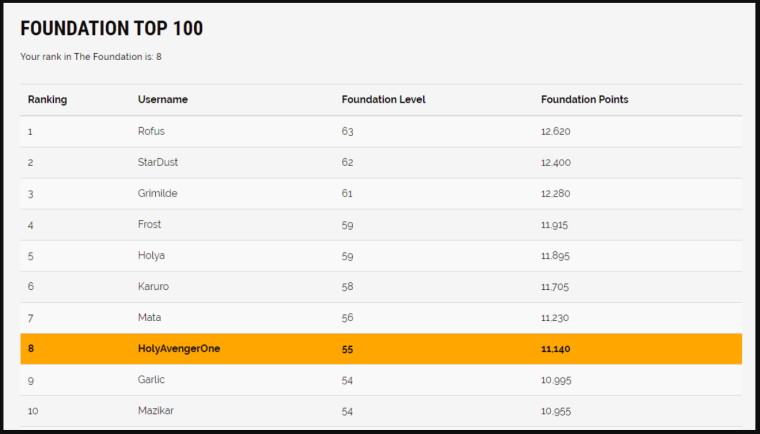760x434 pixels.
Task: Click the Foundation Points column header
Action: coord(584,100)
